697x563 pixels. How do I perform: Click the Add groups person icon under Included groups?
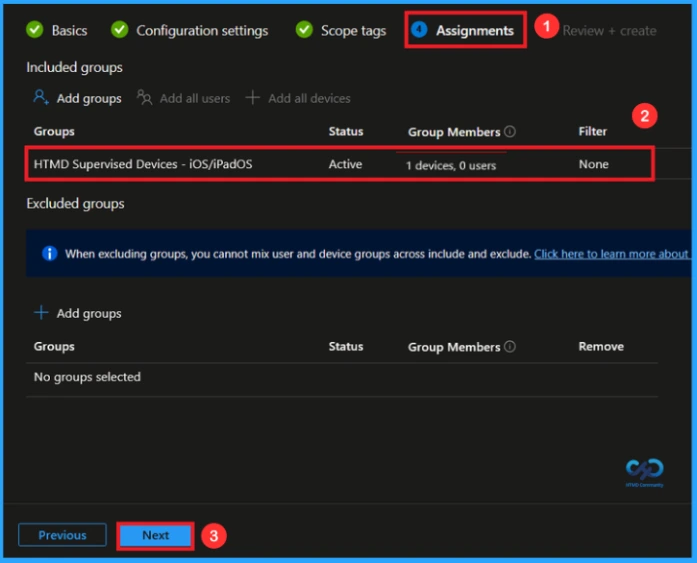[41, 98]
